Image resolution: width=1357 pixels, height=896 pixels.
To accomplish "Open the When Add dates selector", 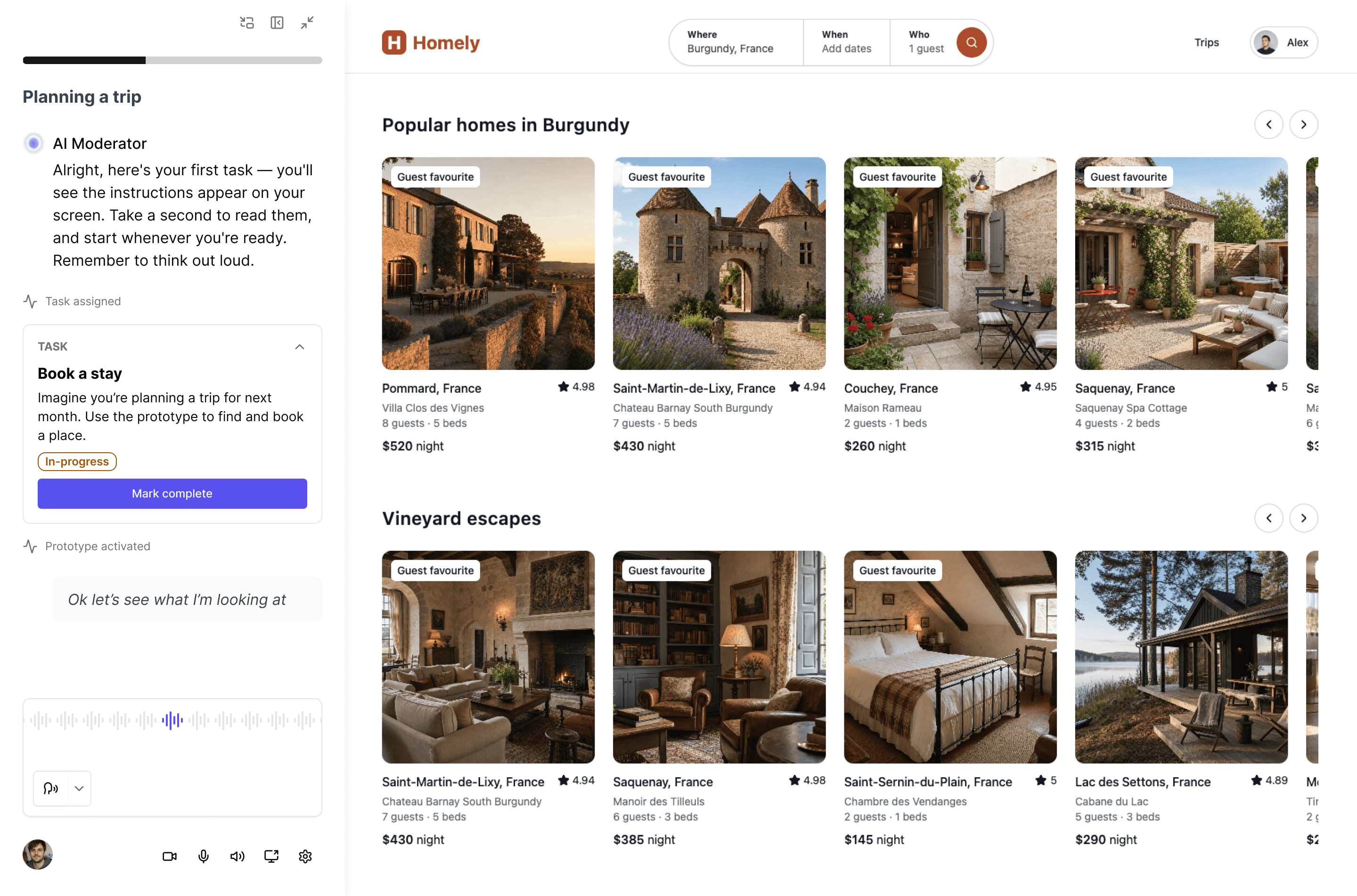I will (846, 42).
